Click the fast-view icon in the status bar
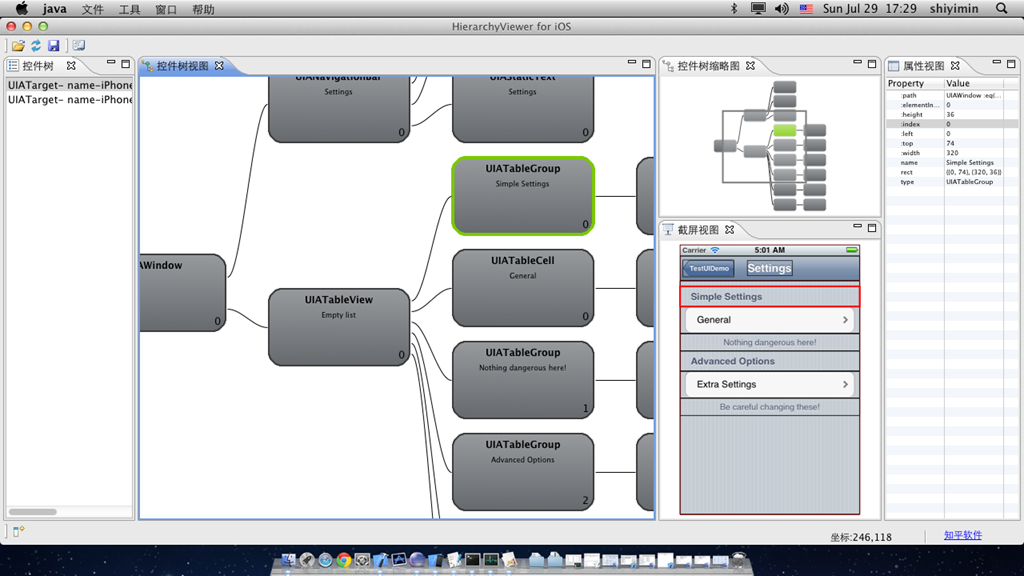 point(18,532)
